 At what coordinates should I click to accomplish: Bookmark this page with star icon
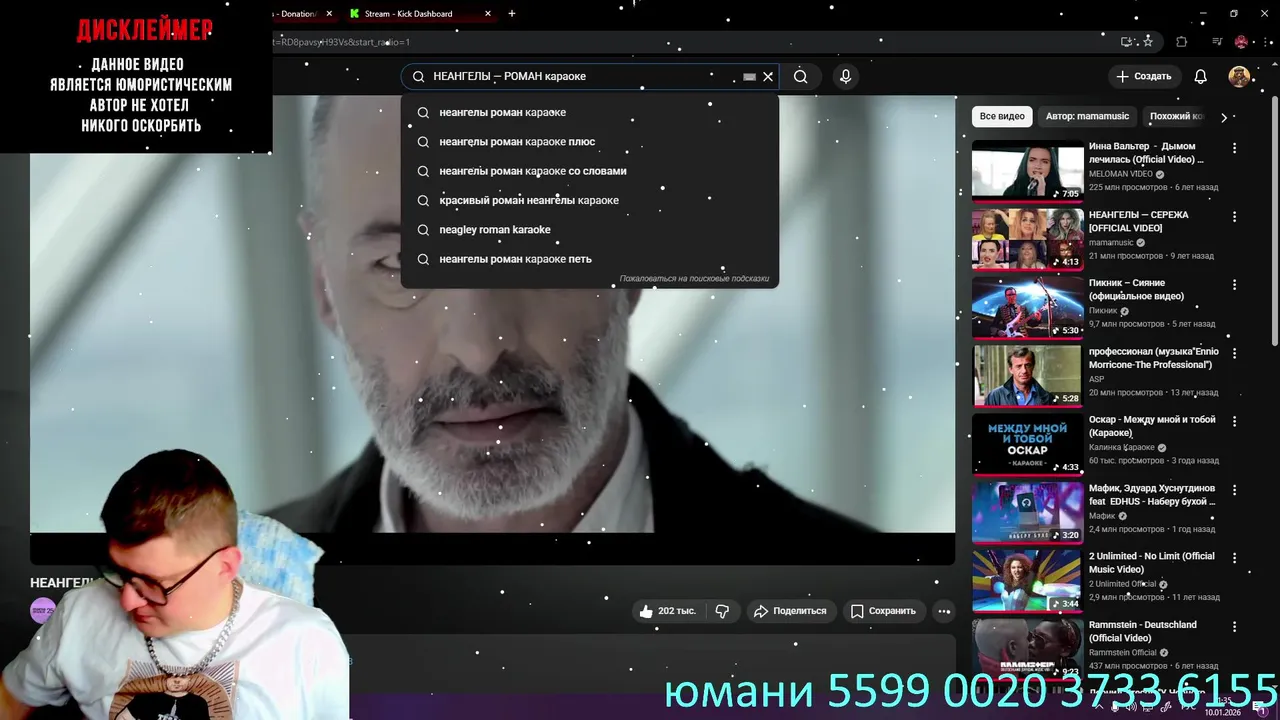pyautogui.click(x=1148, y=42)
